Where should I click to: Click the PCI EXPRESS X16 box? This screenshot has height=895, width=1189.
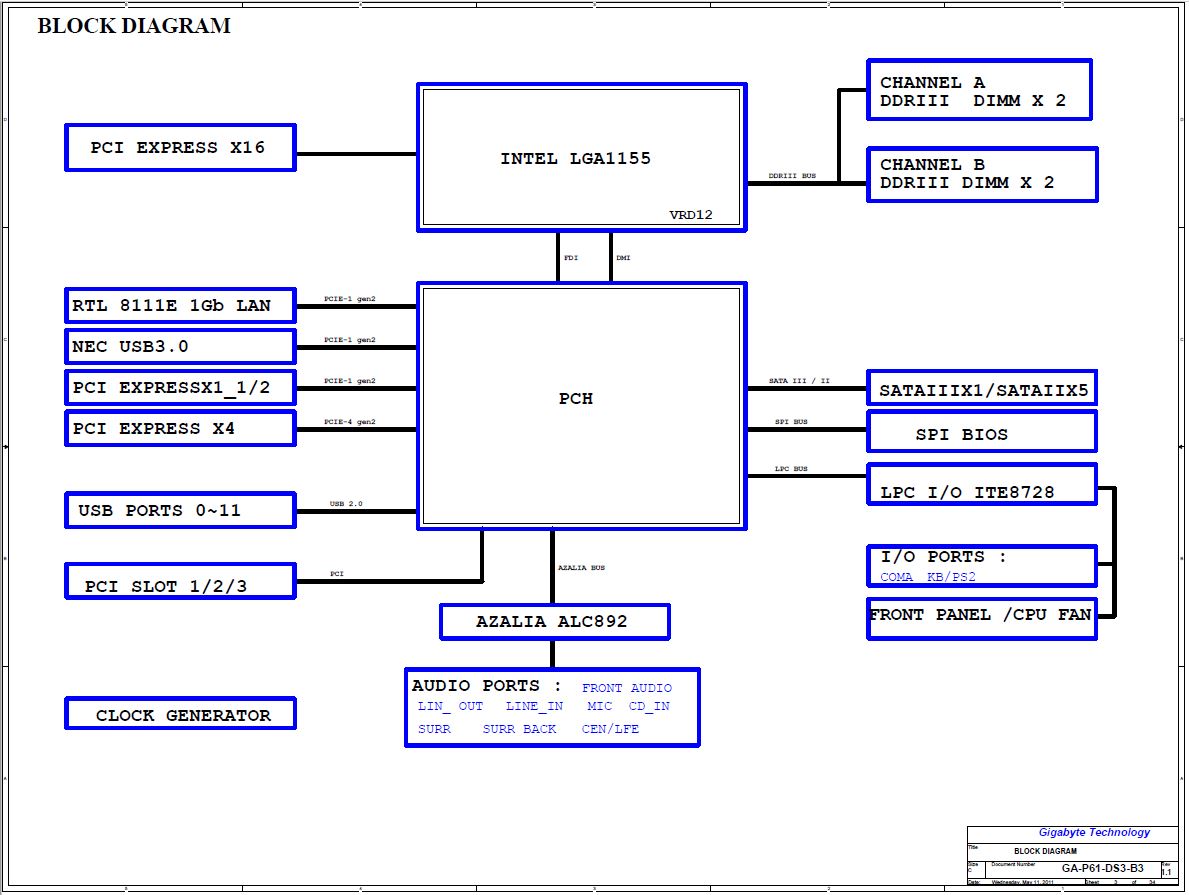[180, 148]
